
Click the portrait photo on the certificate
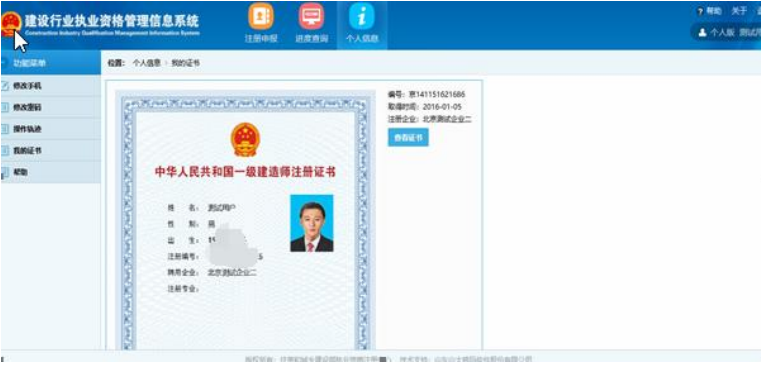tap(312, 223)
